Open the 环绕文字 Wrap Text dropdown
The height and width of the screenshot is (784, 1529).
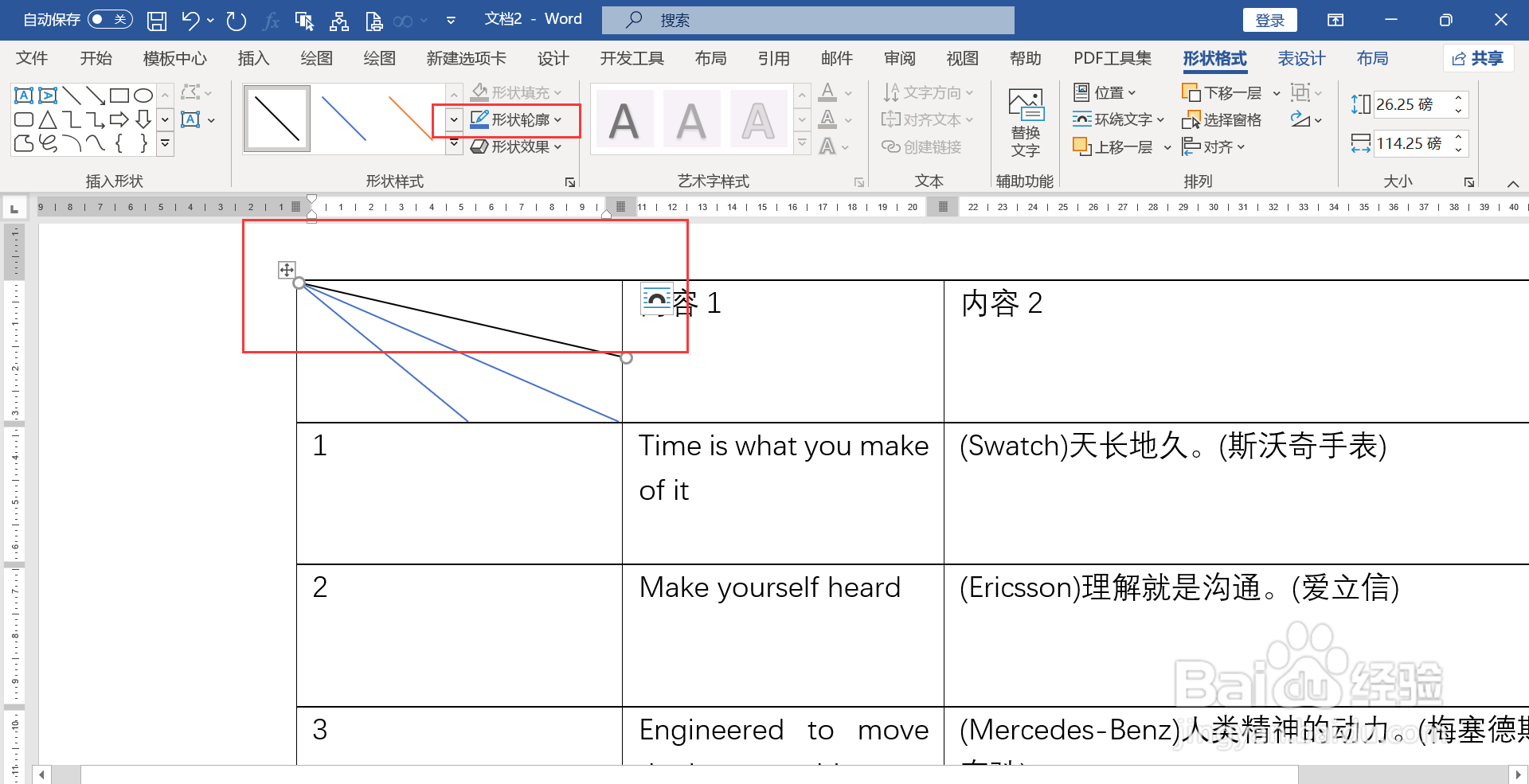coord(1118,119)
